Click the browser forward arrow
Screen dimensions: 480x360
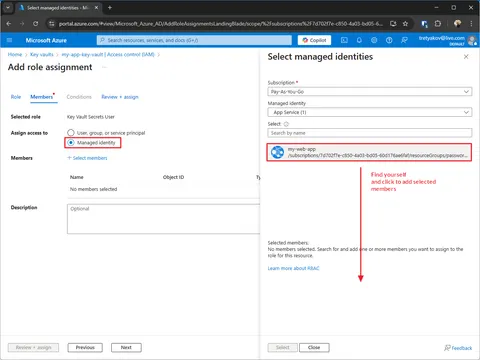22,24
